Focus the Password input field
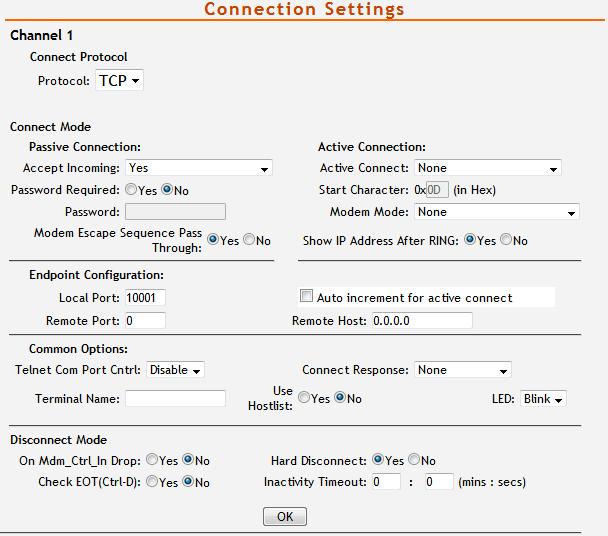608x536 pixels. (x=175, y=212)
